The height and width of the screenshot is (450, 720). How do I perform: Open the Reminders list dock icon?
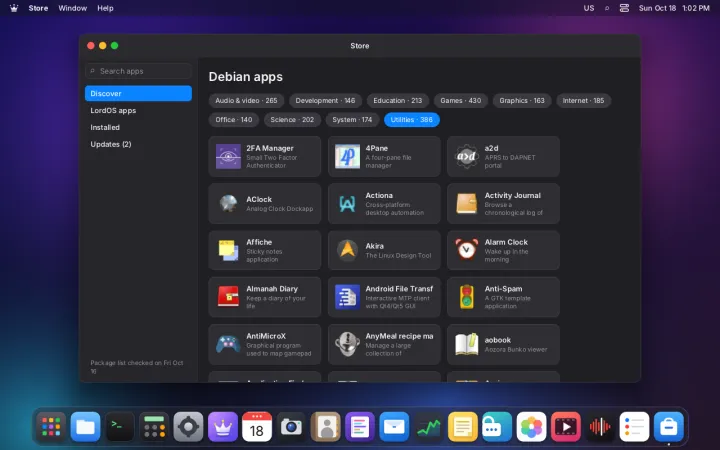coord(634,427)
